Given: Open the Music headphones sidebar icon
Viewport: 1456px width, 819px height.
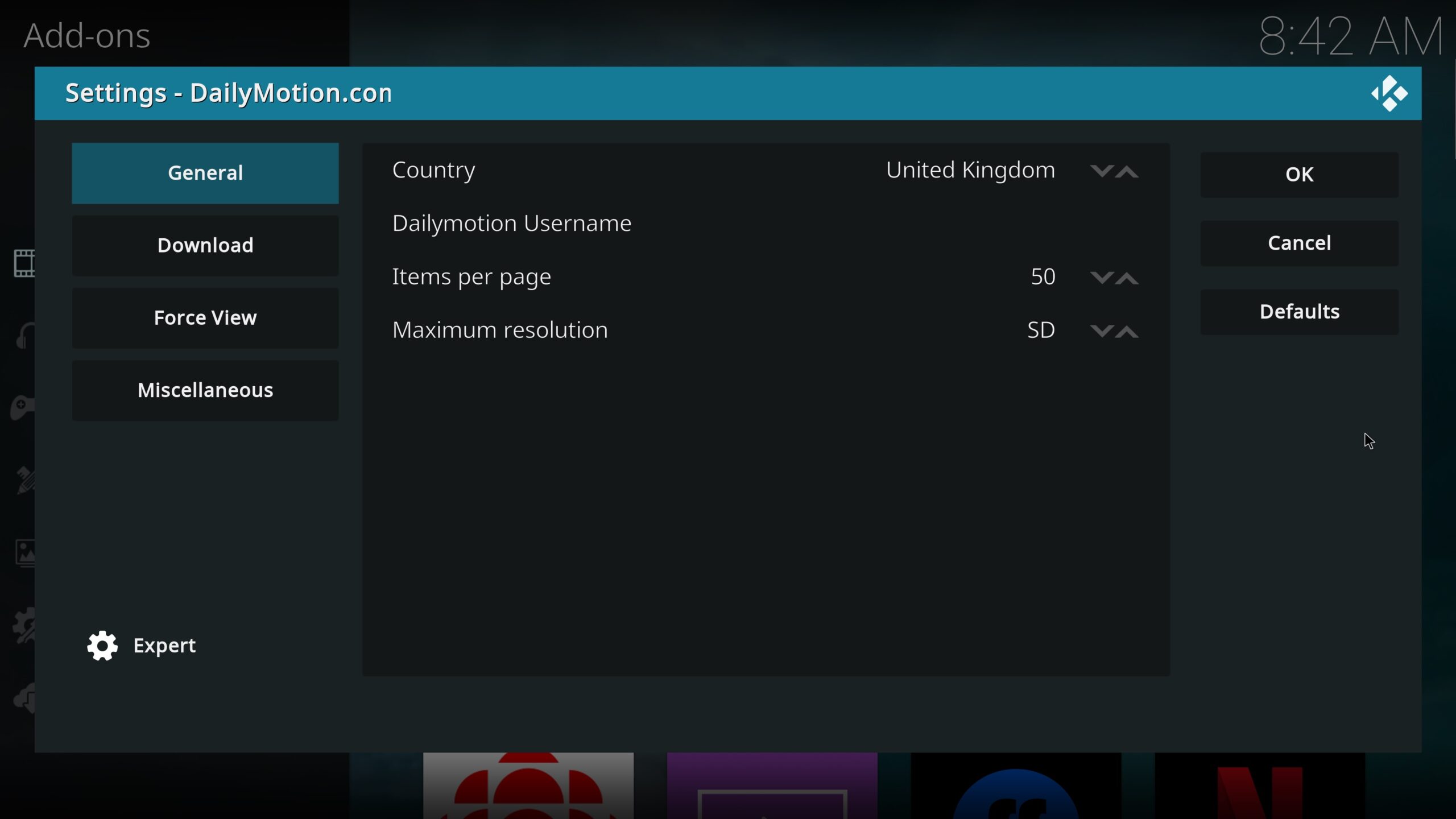Looking at the screenshot, I should 26,336.
